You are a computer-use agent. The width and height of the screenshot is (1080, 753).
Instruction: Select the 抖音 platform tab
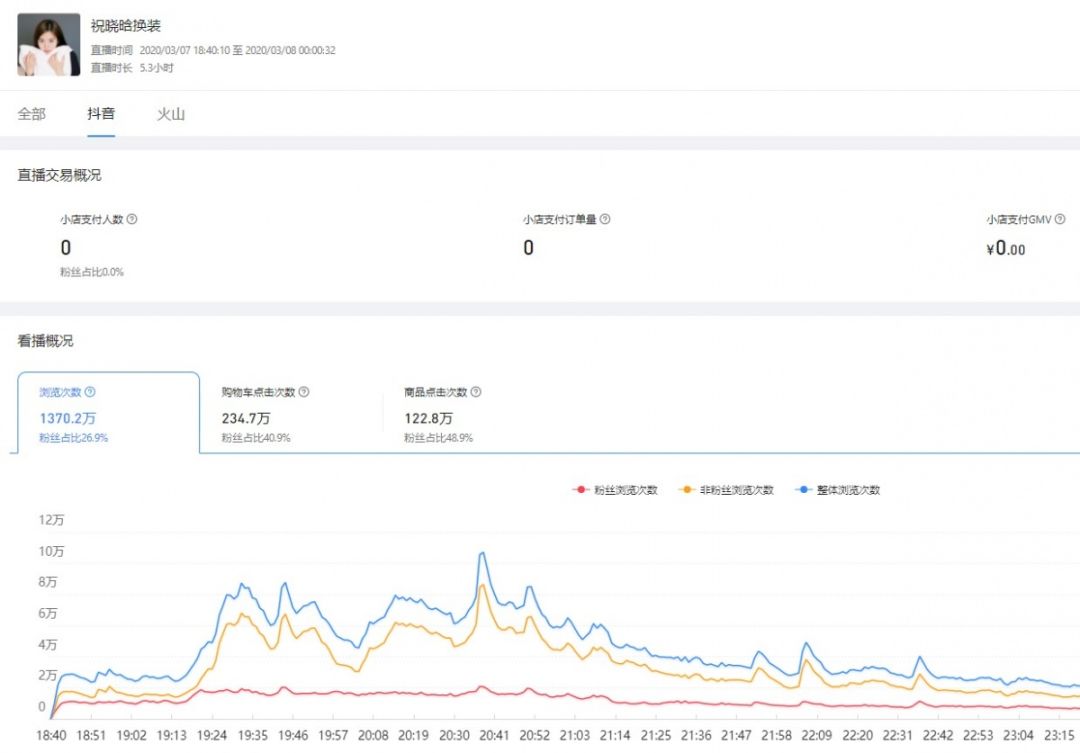tap(101, 114)
